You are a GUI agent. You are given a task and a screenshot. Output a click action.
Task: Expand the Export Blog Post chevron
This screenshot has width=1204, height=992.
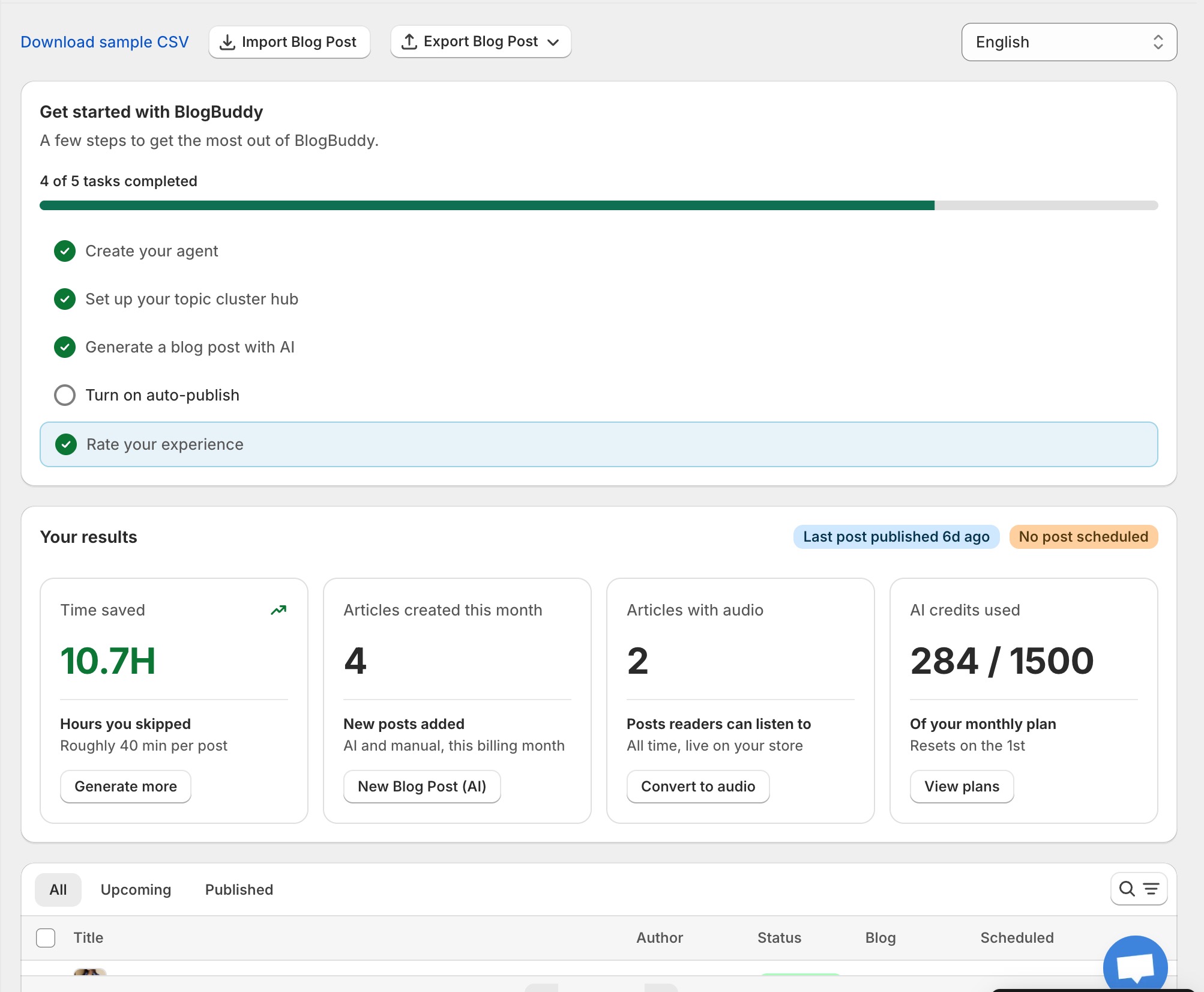pyautogui.click(x=553, y=42)
